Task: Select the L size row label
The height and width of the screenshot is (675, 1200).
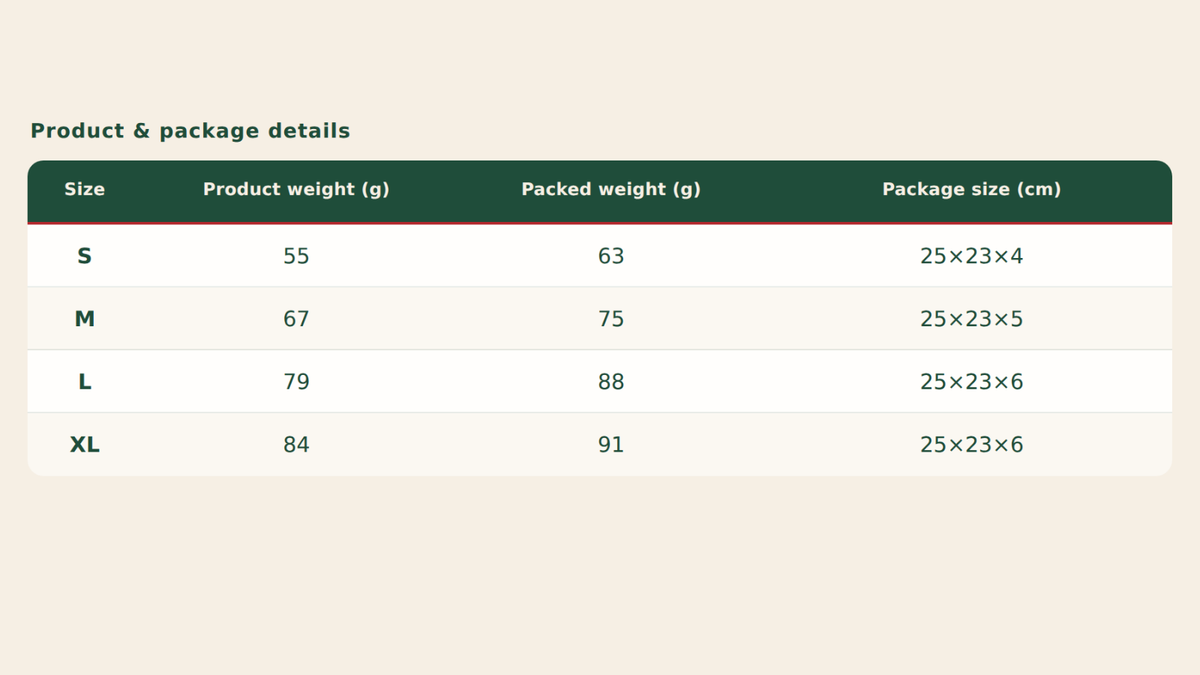Action: pyautogui.click(x=84, y=382)
